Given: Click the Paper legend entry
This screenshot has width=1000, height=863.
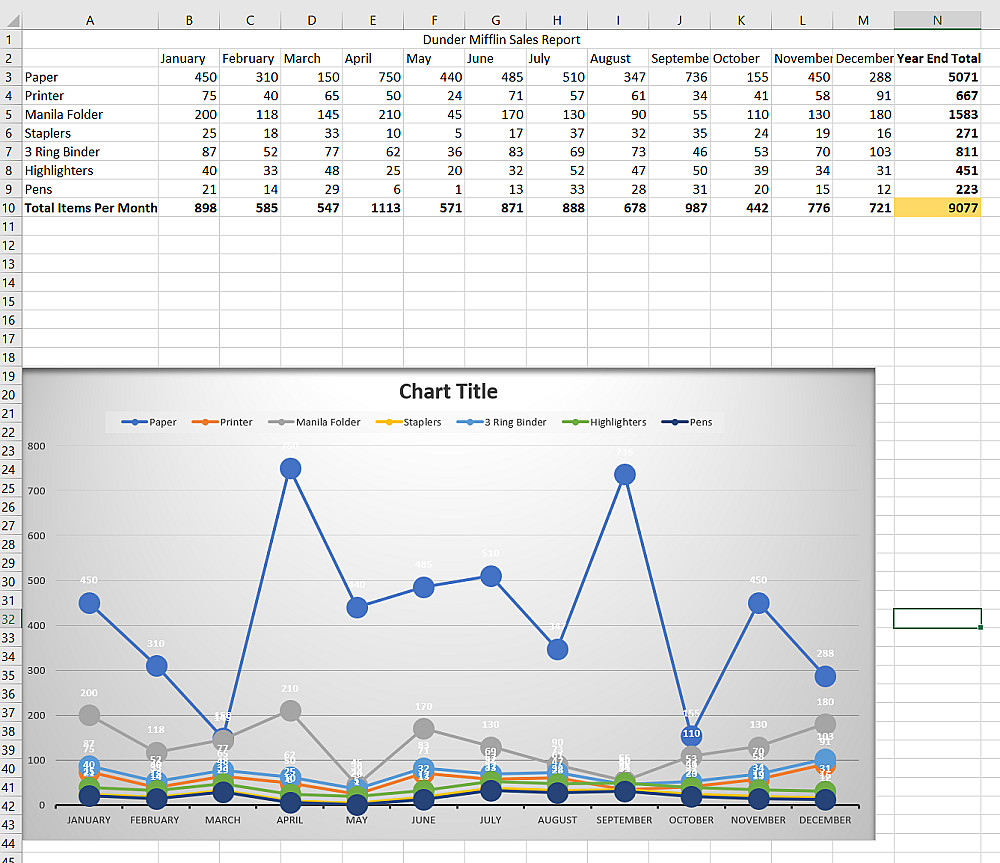Looking at the screenshot, I should coord(149,422).
